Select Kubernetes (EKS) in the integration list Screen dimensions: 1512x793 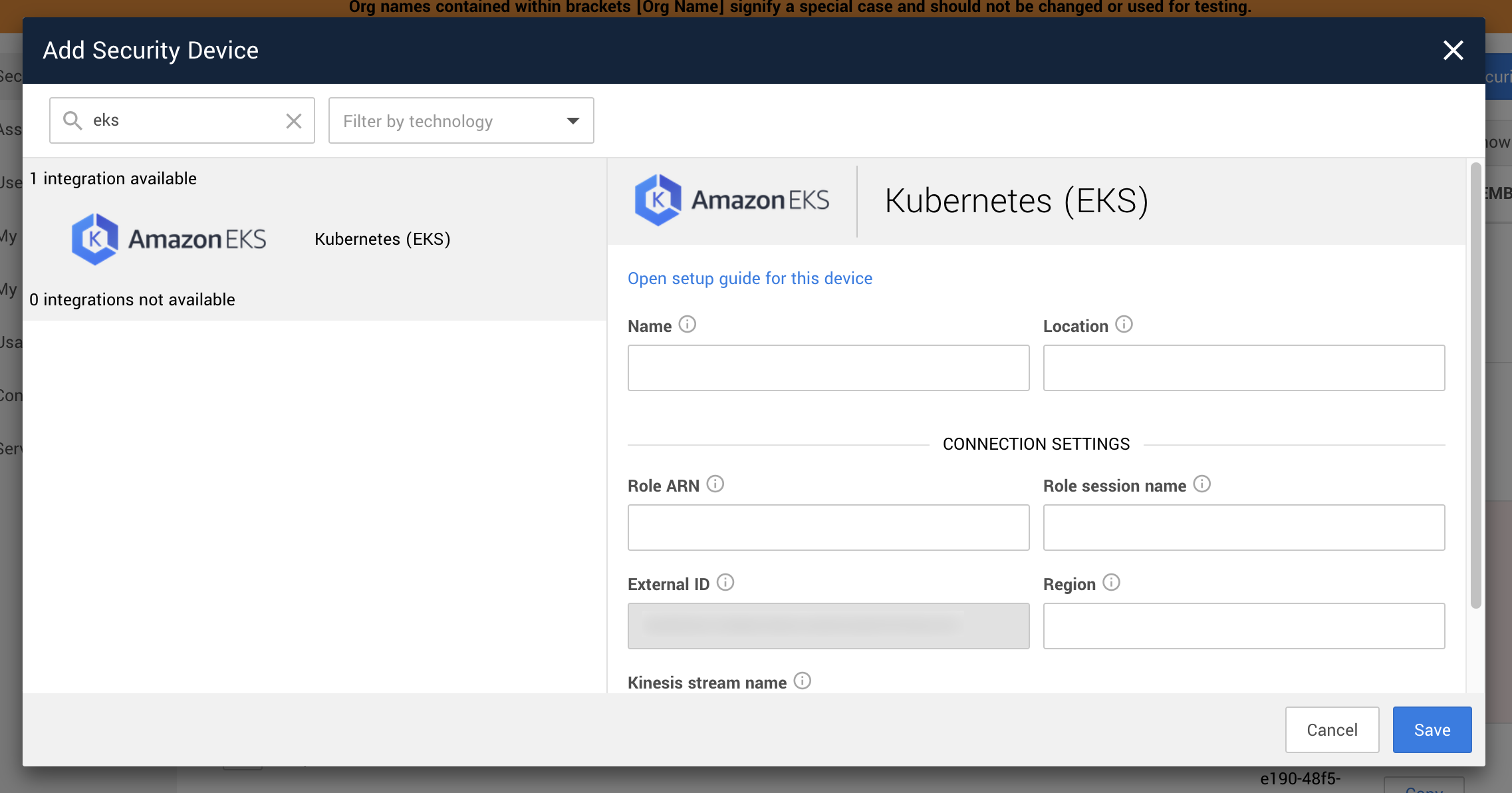tap(382, 239)
